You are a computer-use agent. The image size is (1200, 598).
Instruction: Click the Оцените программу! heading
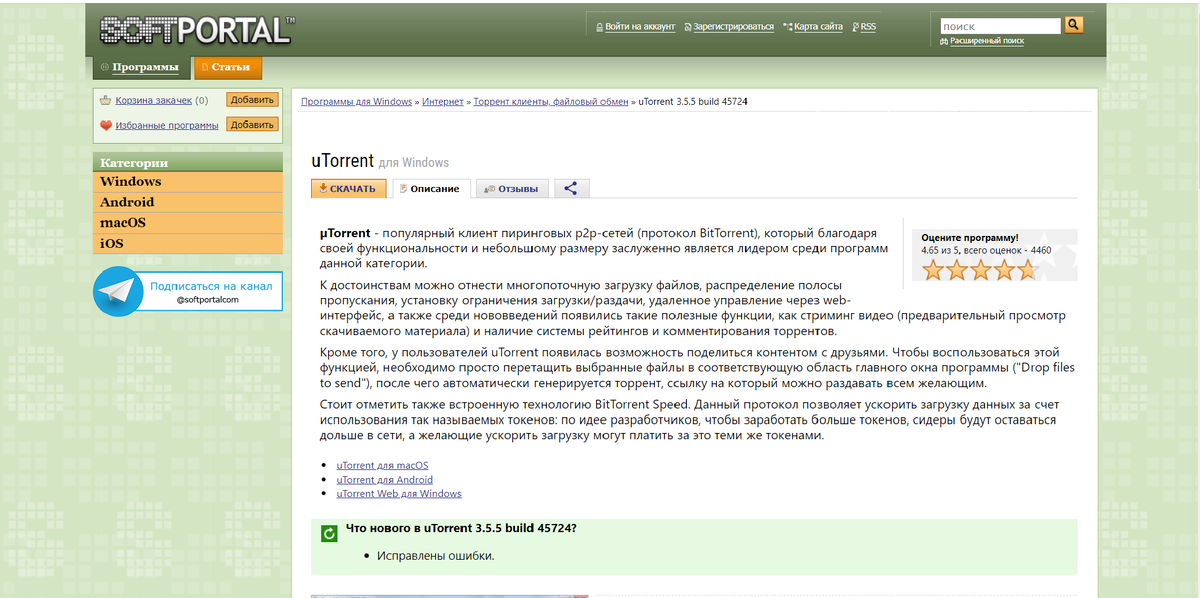click(970, 238)
